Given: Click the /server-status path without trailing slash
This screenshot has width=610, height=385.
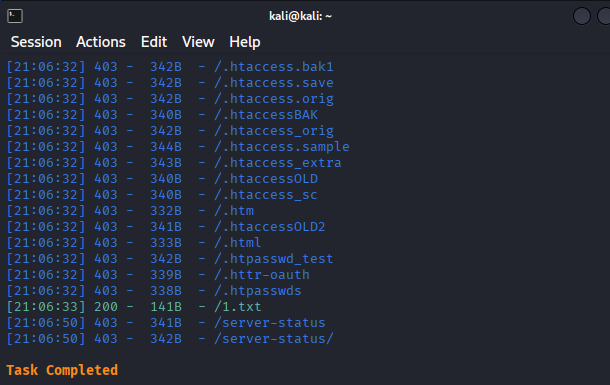Looking at the screenshot, I should (x=270, y=323).
